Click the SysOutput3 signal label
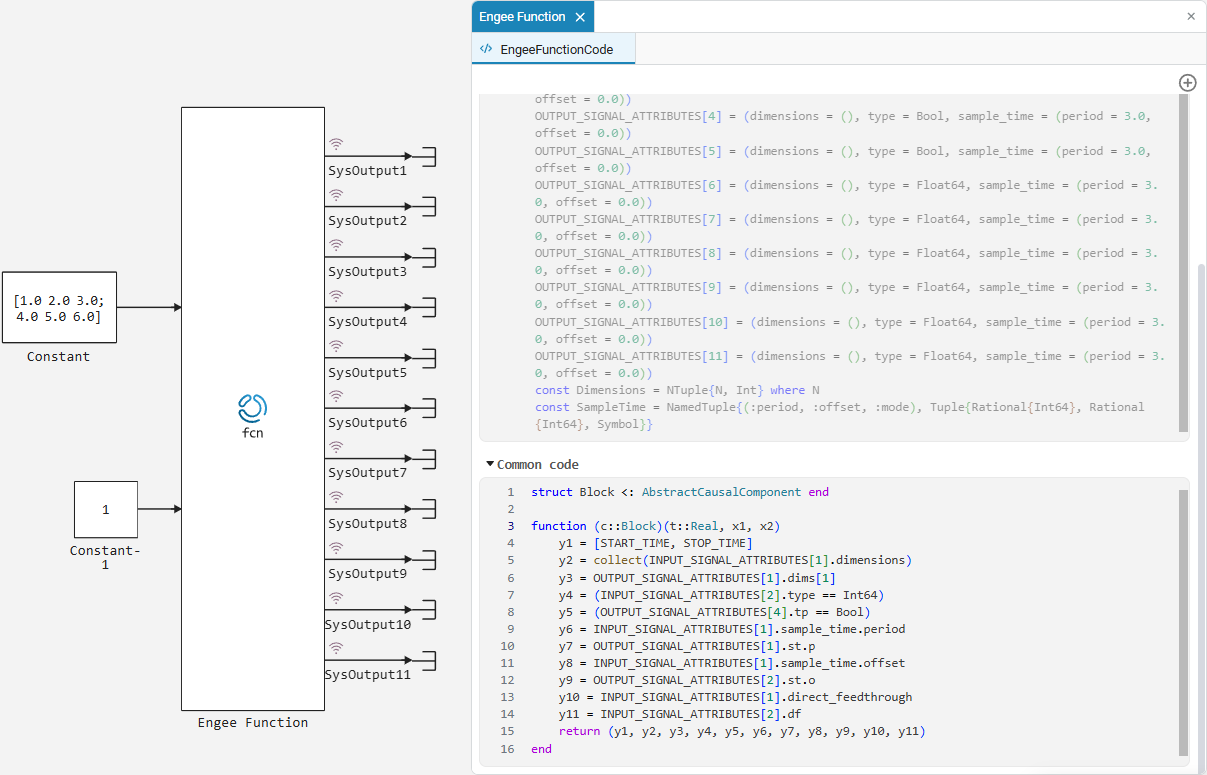 pos(367,271)
